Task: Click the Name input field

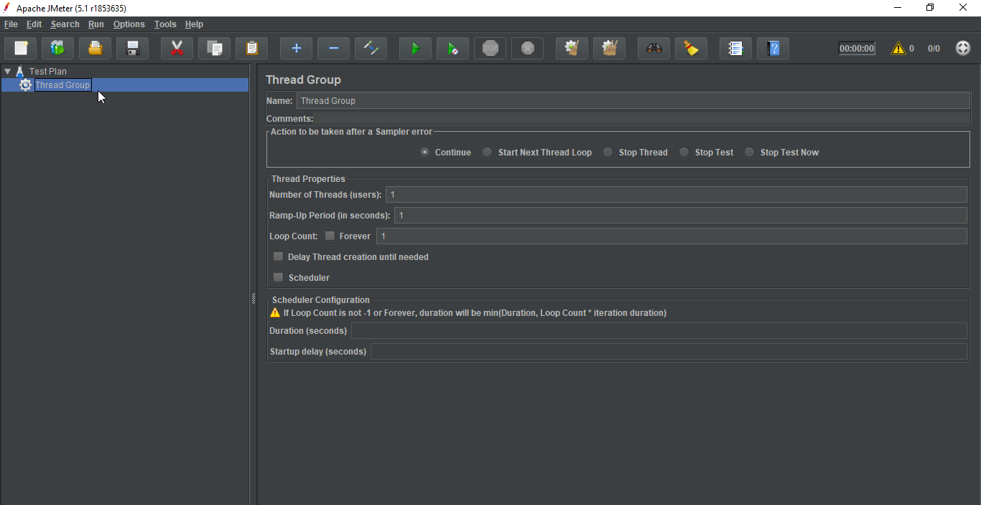Action: click(633, 100)
